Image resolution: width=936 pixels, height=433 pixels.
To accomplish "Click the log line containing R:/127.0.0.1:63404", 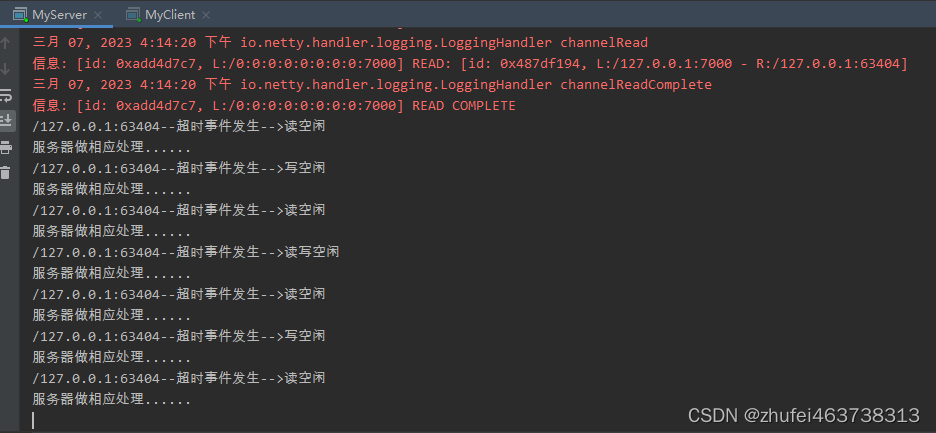I will pyautogui.click(x=470, y=64).
